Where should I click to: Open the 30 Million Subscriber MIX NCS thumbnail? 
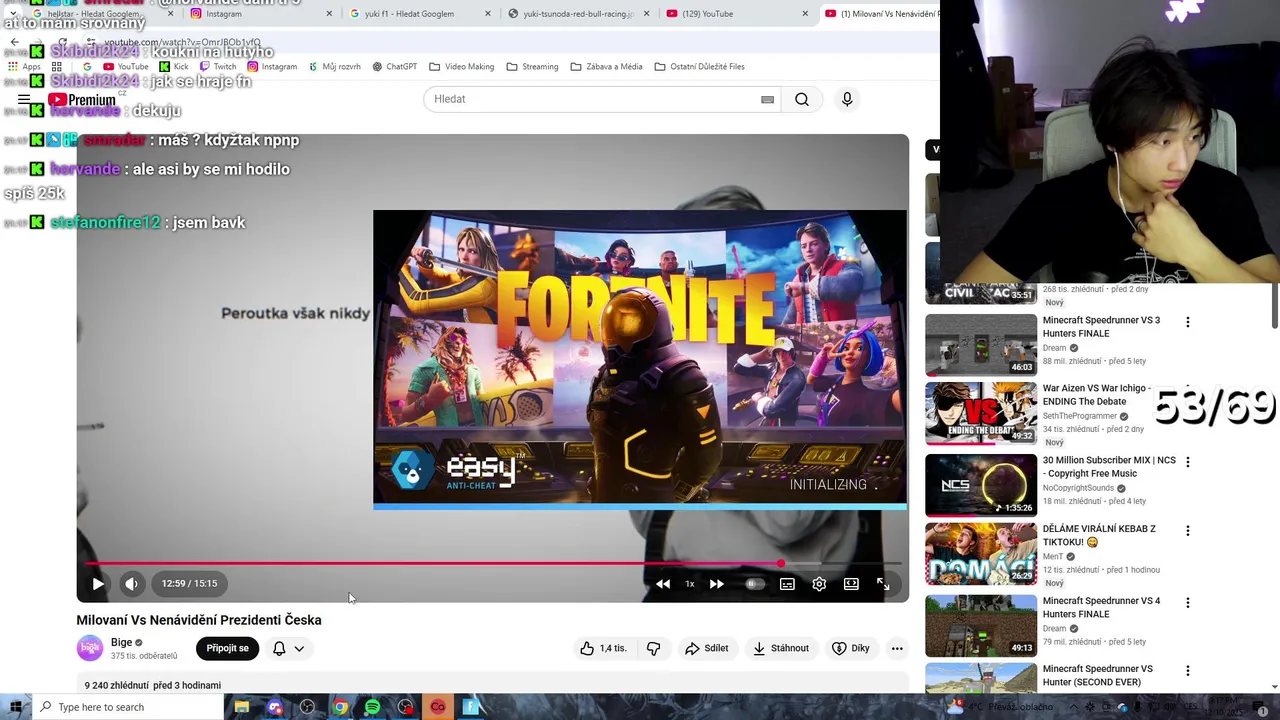pyautogui.click(x=981, y=485)
